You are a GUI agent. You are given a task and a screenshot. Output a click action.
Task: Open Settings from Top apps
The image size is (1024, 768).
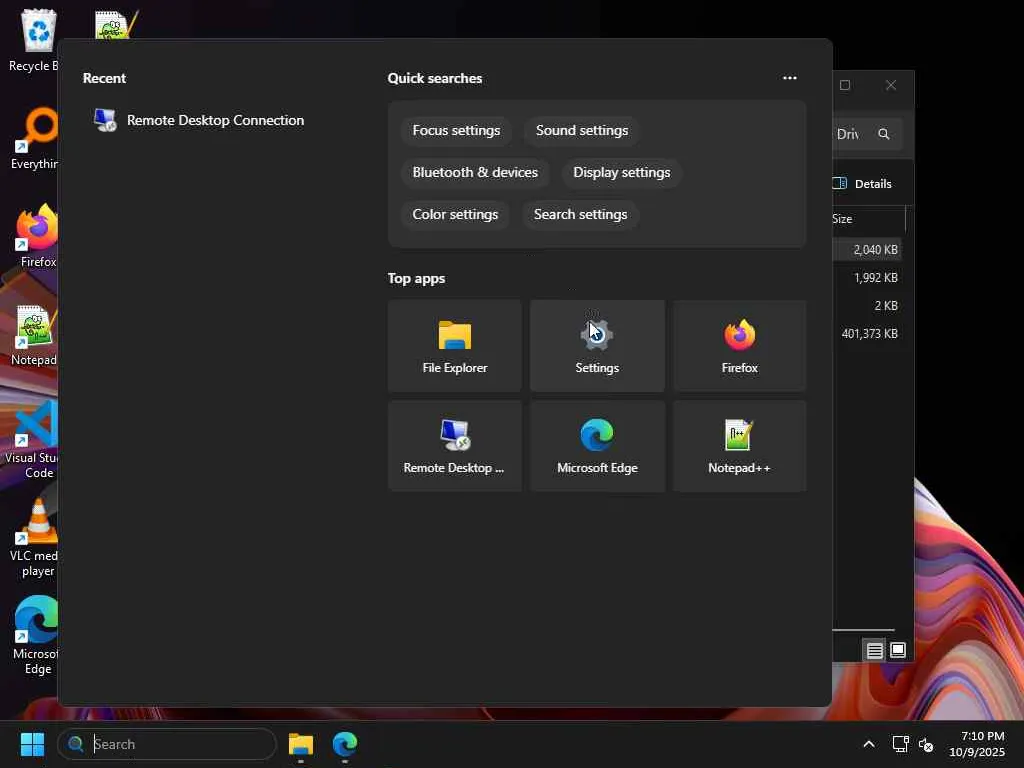[x=597, y=346]
